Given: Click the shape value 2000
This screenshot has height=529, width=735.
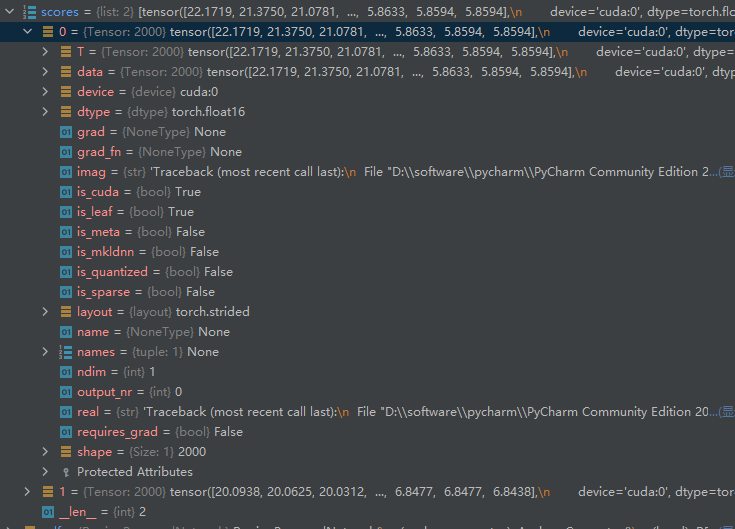Looking at the screenshot, I should pos(192,452).
